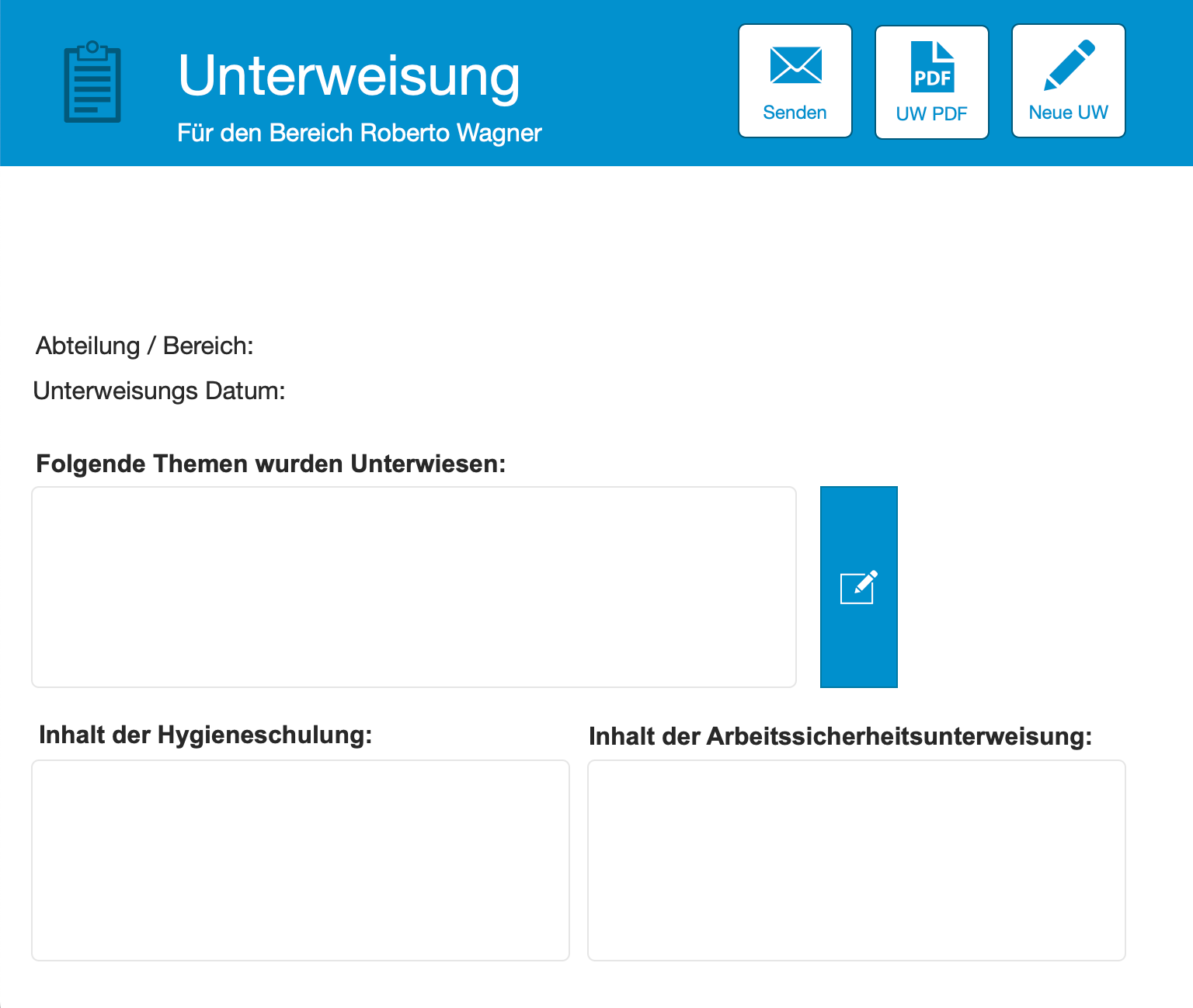The width and height of the screenshot is (1193, 1008).
Task: Click the Unterweisung page title
Action: point(349,76)
